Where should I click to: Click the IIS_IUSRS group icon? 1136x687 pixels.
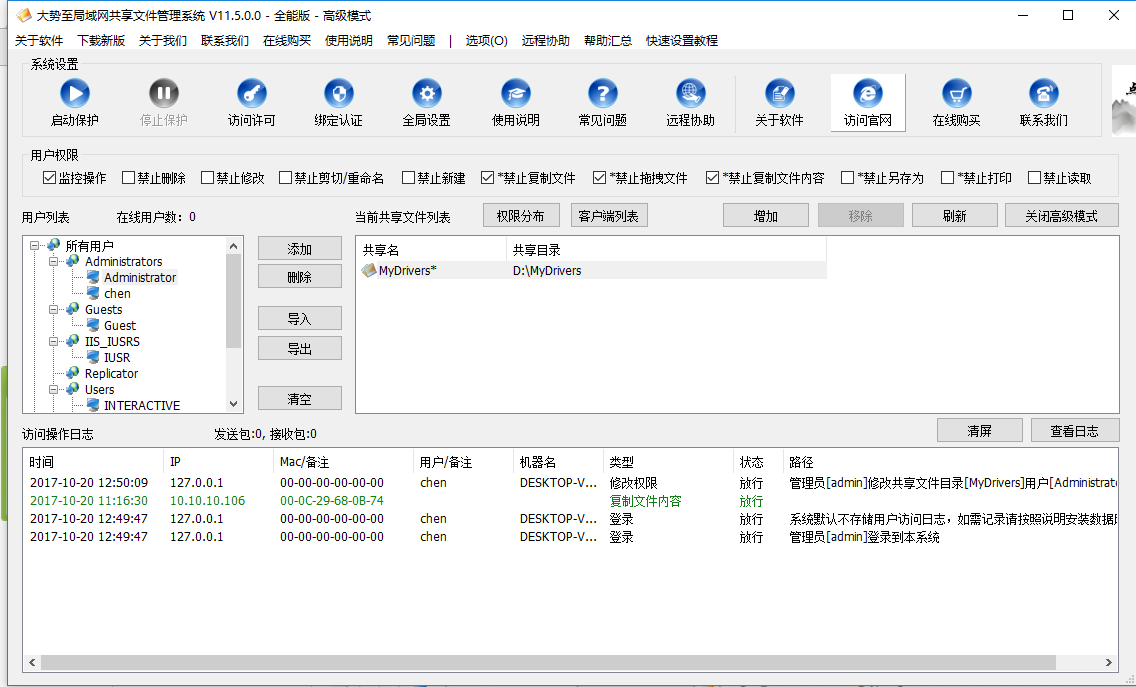pos(72,341)
